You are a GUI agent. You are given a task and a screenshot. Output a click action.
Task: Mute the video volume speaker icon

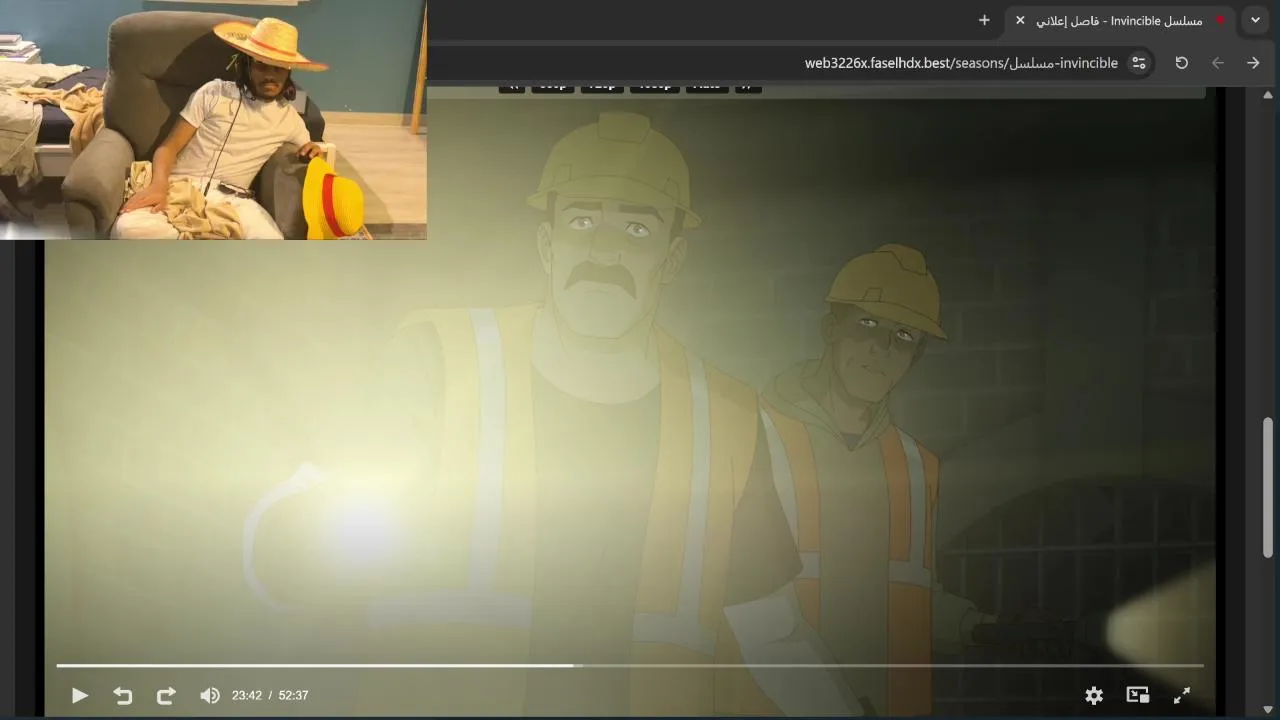tap(209, 695)
